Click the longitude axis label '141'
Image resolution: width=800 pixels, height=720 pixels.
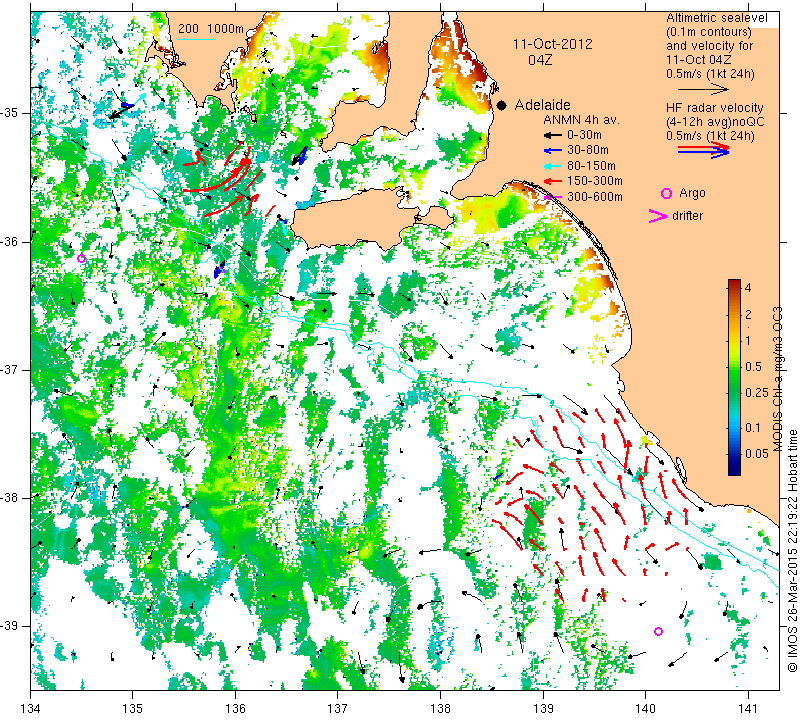coord(748,709)
